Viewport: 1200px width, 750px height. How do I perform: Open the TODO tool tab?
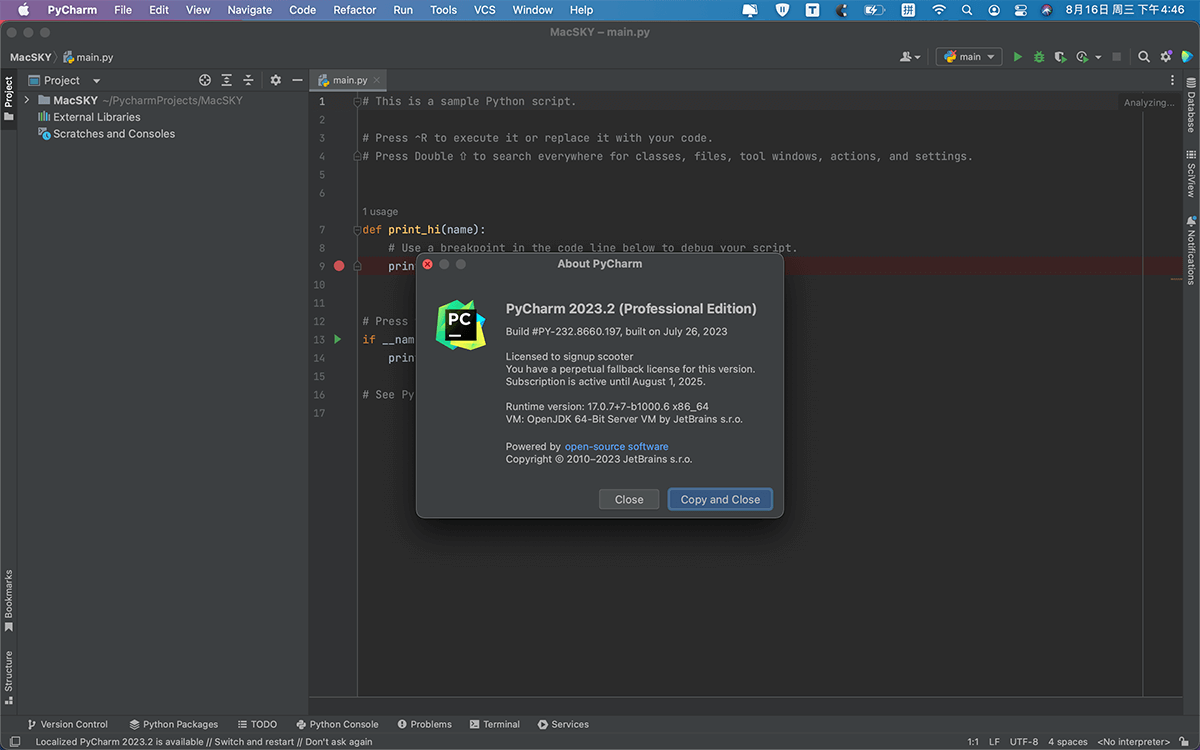[257, 724]
